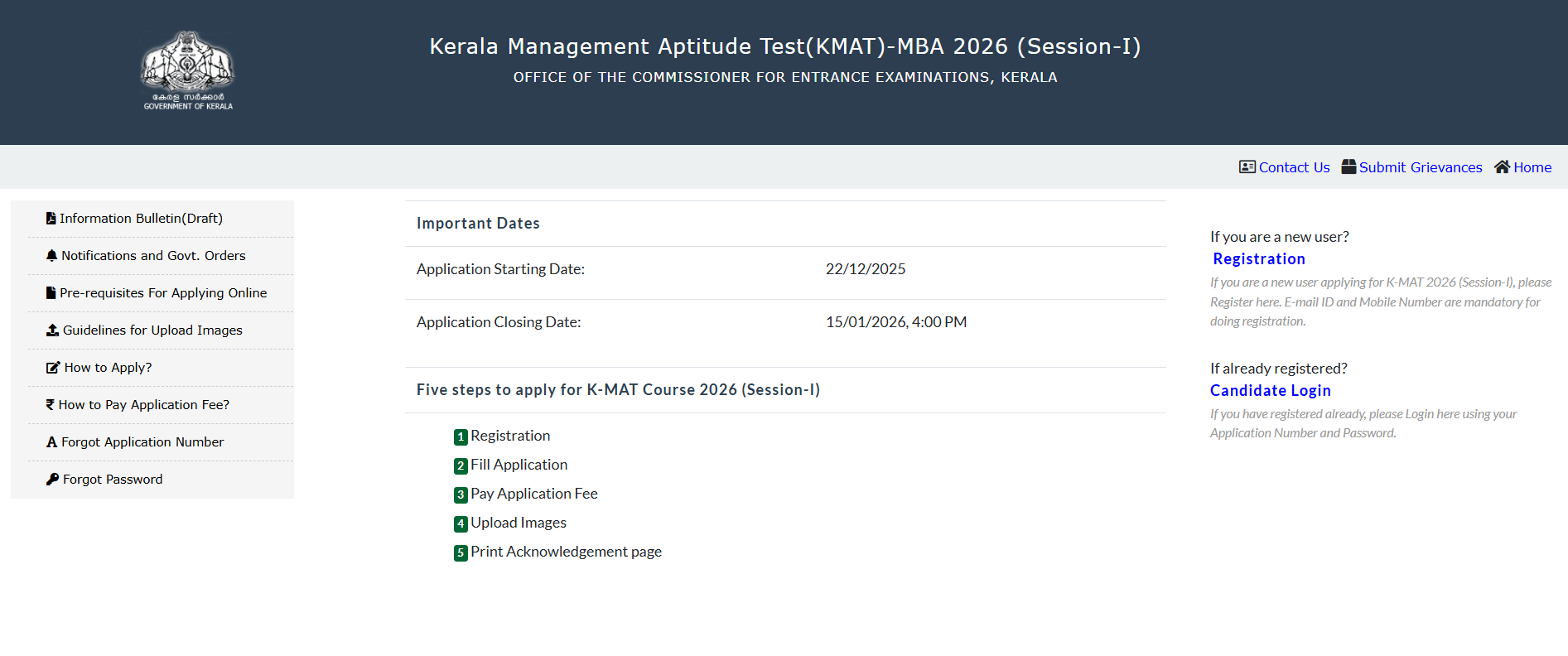Click the step 1 Registration badge
Image resolution: width=1568 pixels, height=656 pixels.
click(x=461, y=437)
